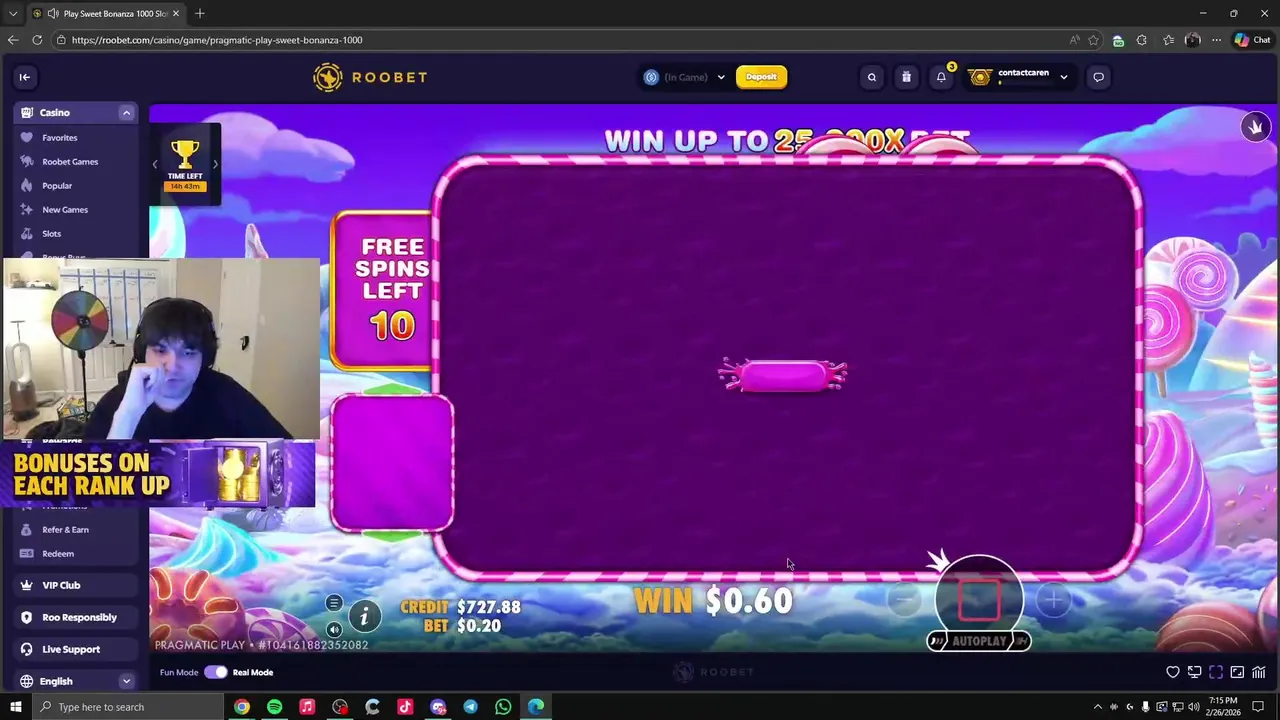Open Windows Start menu
This screenshot has width=1280, height=720.
point(15,707)
